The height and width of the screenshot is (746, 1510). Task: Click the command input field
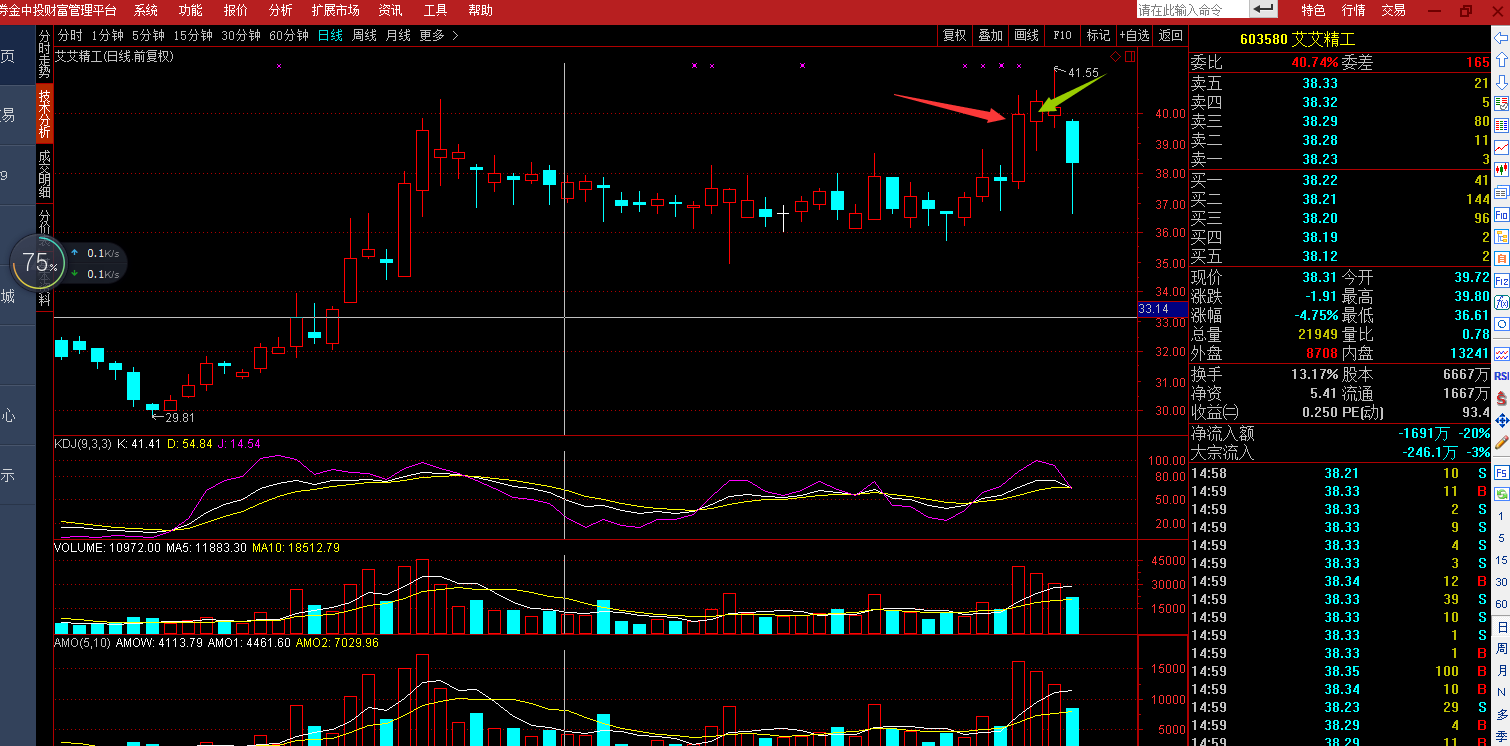click(x=1193, y=9)
